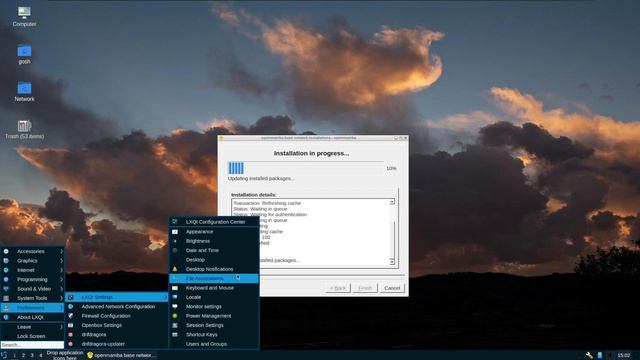Click the dnfdragora icon
640x360 pixels.
tap(71, 335)
